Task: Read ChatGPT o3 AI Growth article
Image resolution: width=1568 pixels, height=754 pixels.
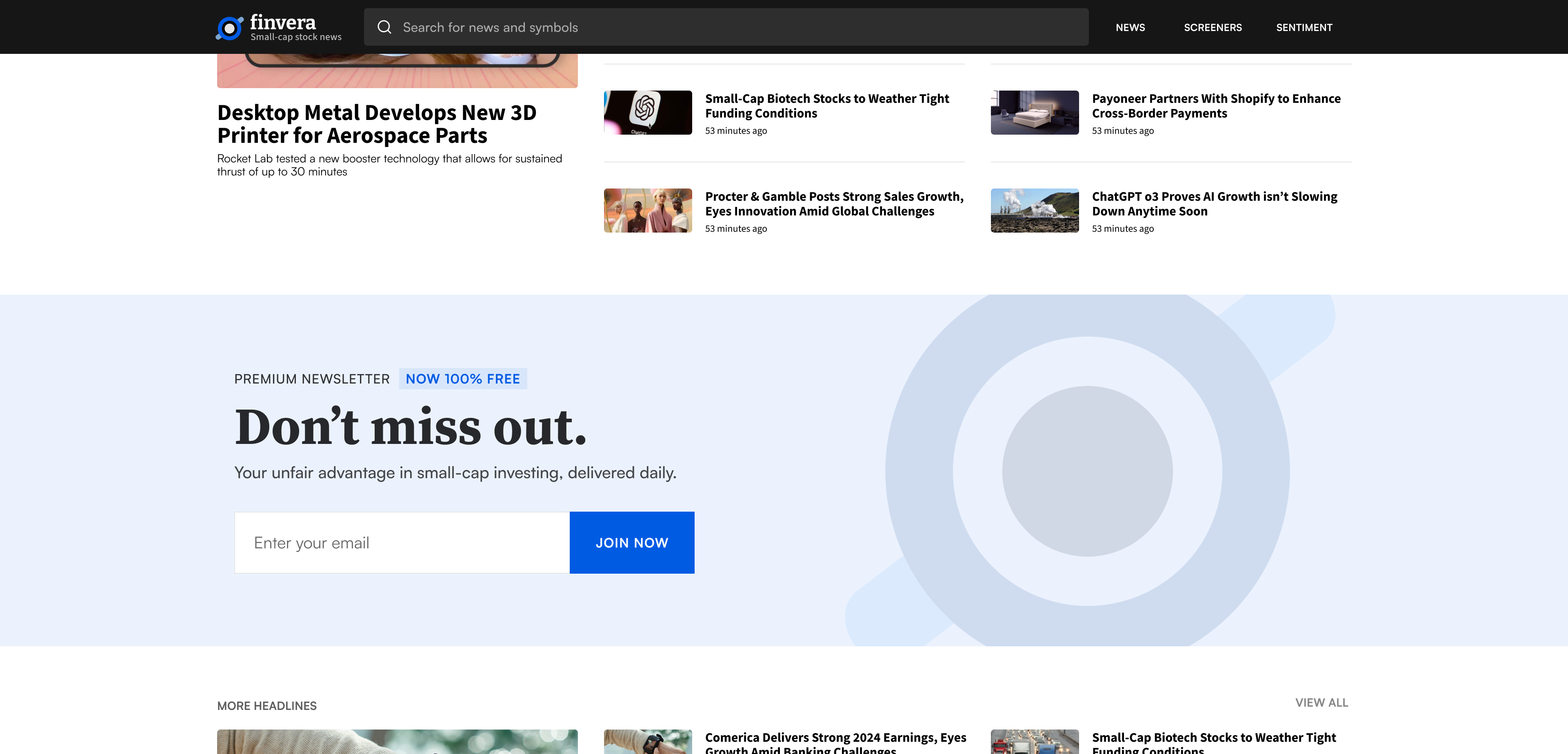Action: pyautogui.click(x=1214, y=204)
